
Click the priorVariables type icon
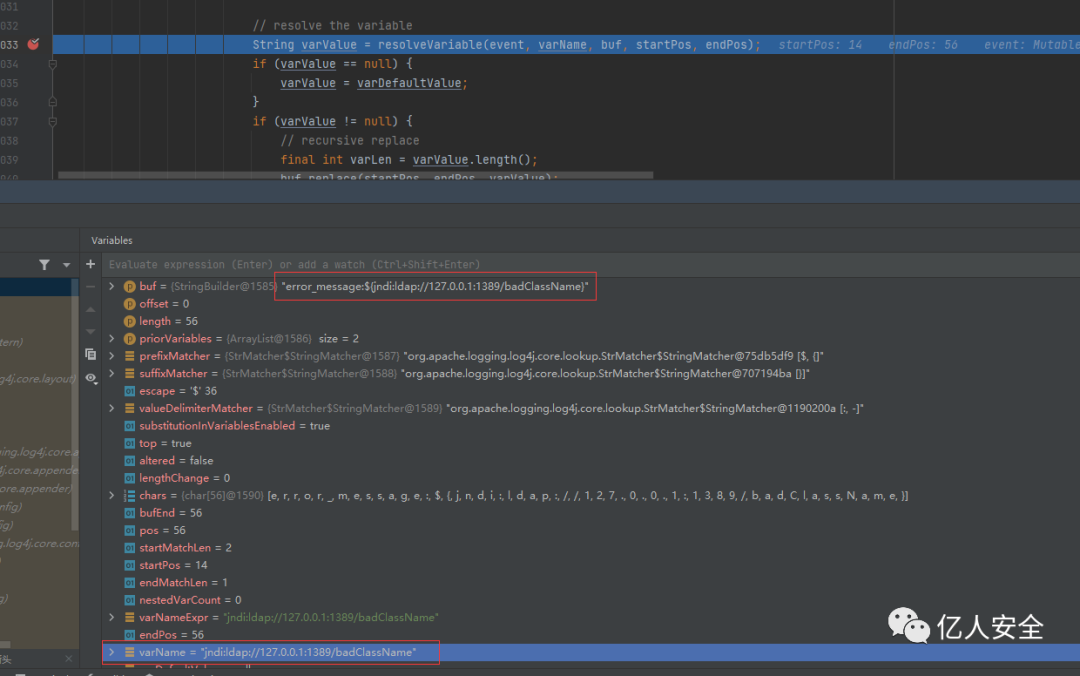(129, 339)
